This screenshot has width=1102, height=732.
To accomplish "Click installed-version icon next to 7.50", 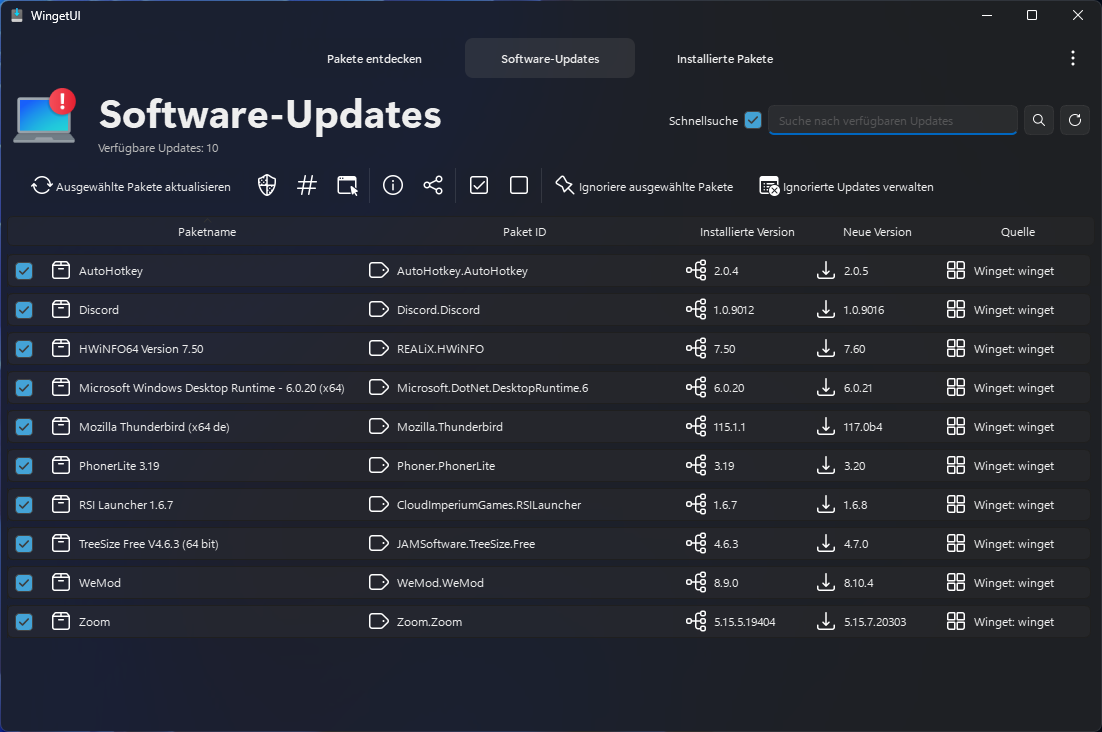I will (696, 348).
